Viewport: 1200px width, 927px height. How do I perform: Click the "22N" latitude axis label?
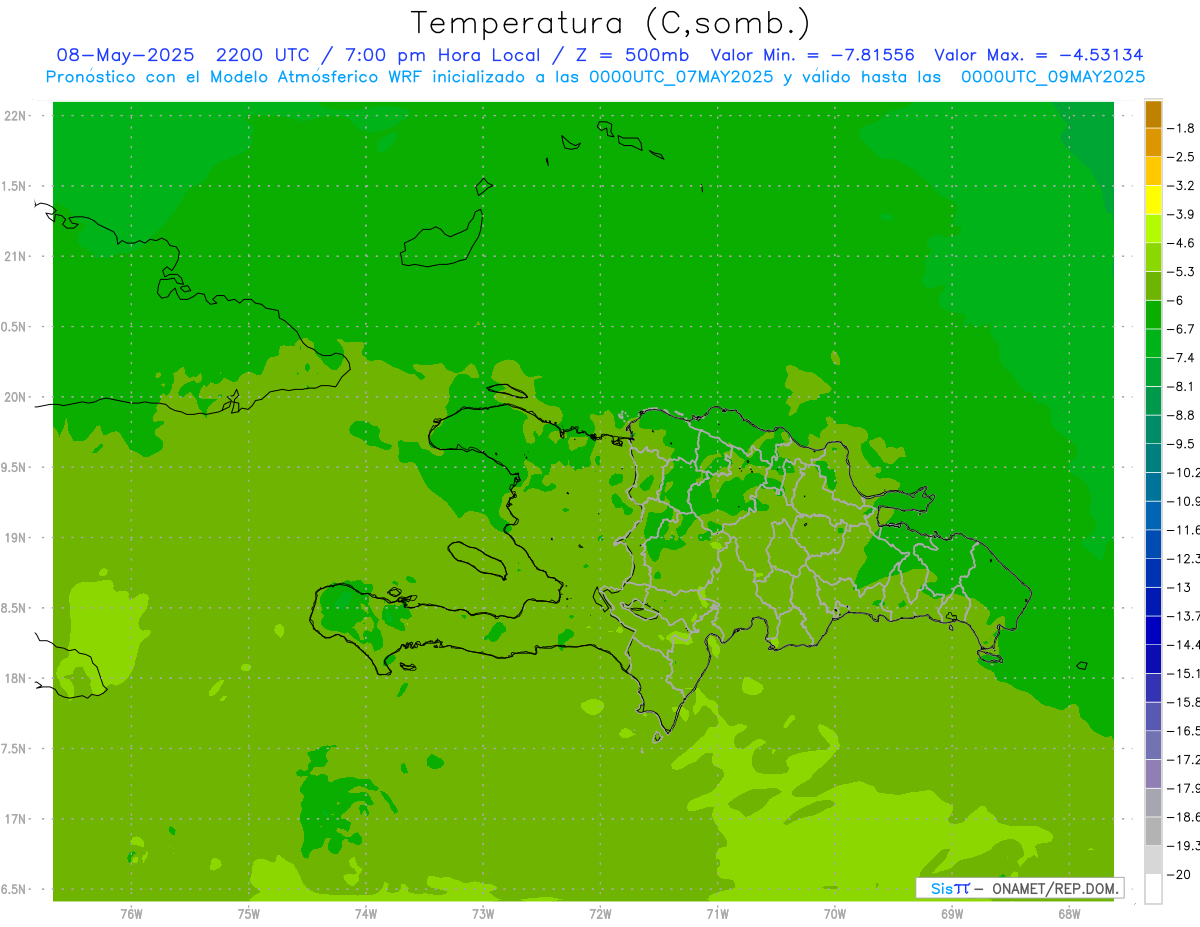click(15, 116)
